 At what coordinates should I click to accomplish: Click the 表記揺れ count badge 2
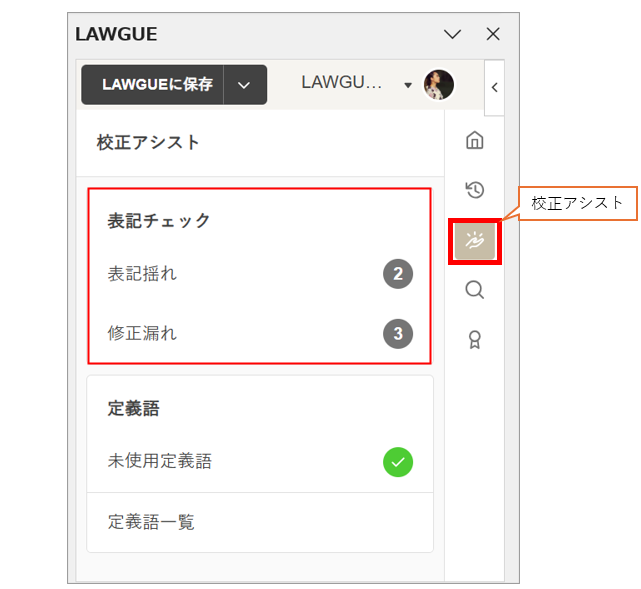398,274
